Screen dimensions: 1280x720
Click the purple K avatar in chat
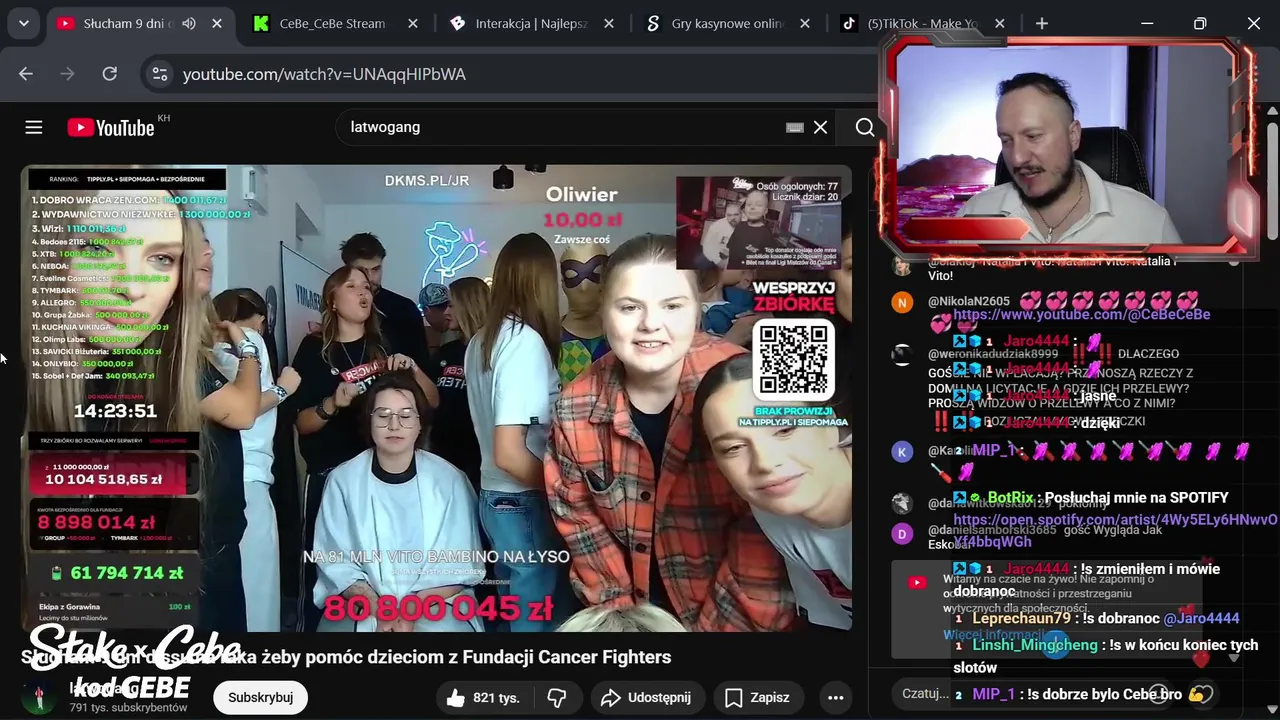point(902,452)
